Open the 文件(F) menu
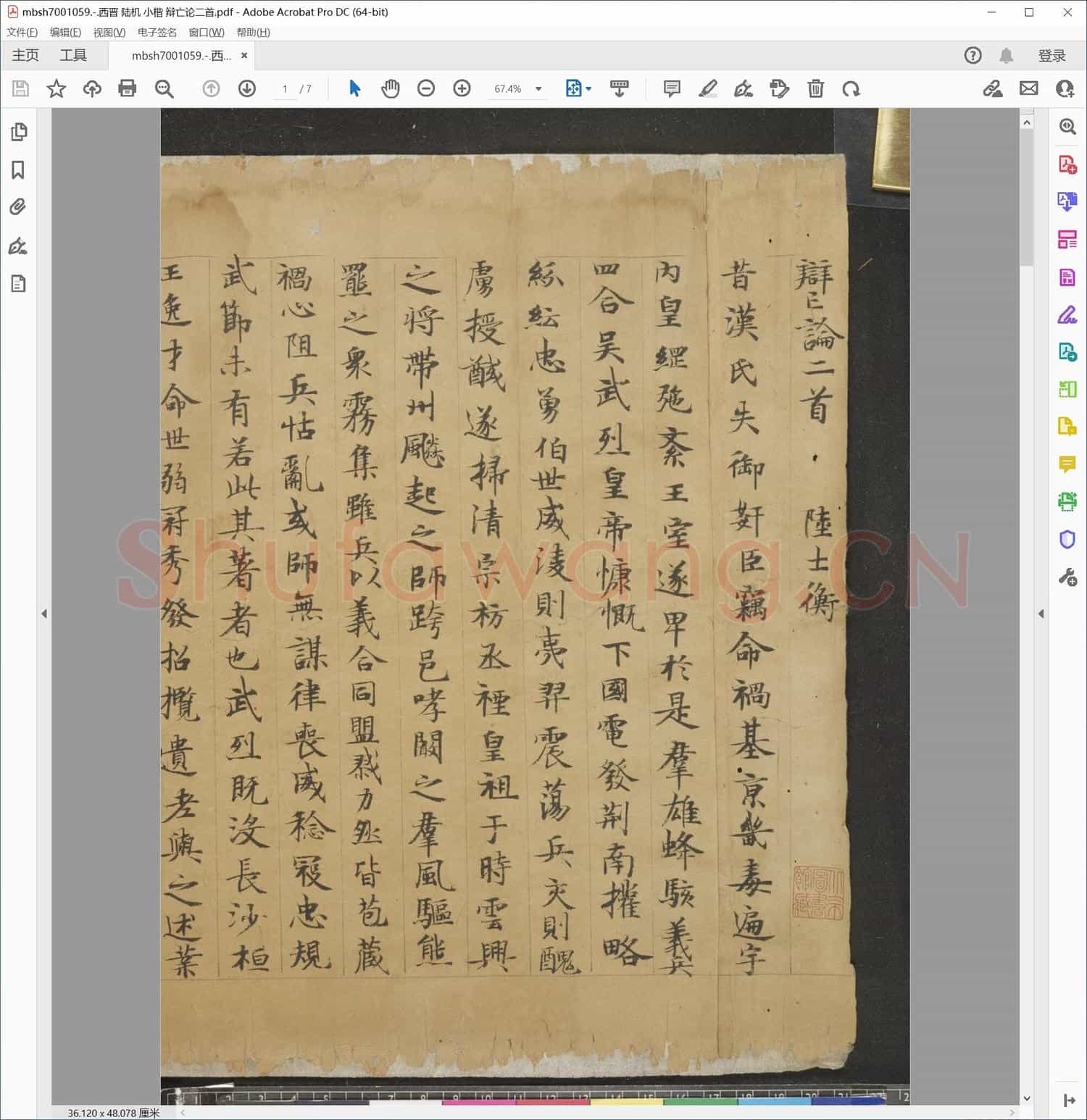 [x=22, y=33]
